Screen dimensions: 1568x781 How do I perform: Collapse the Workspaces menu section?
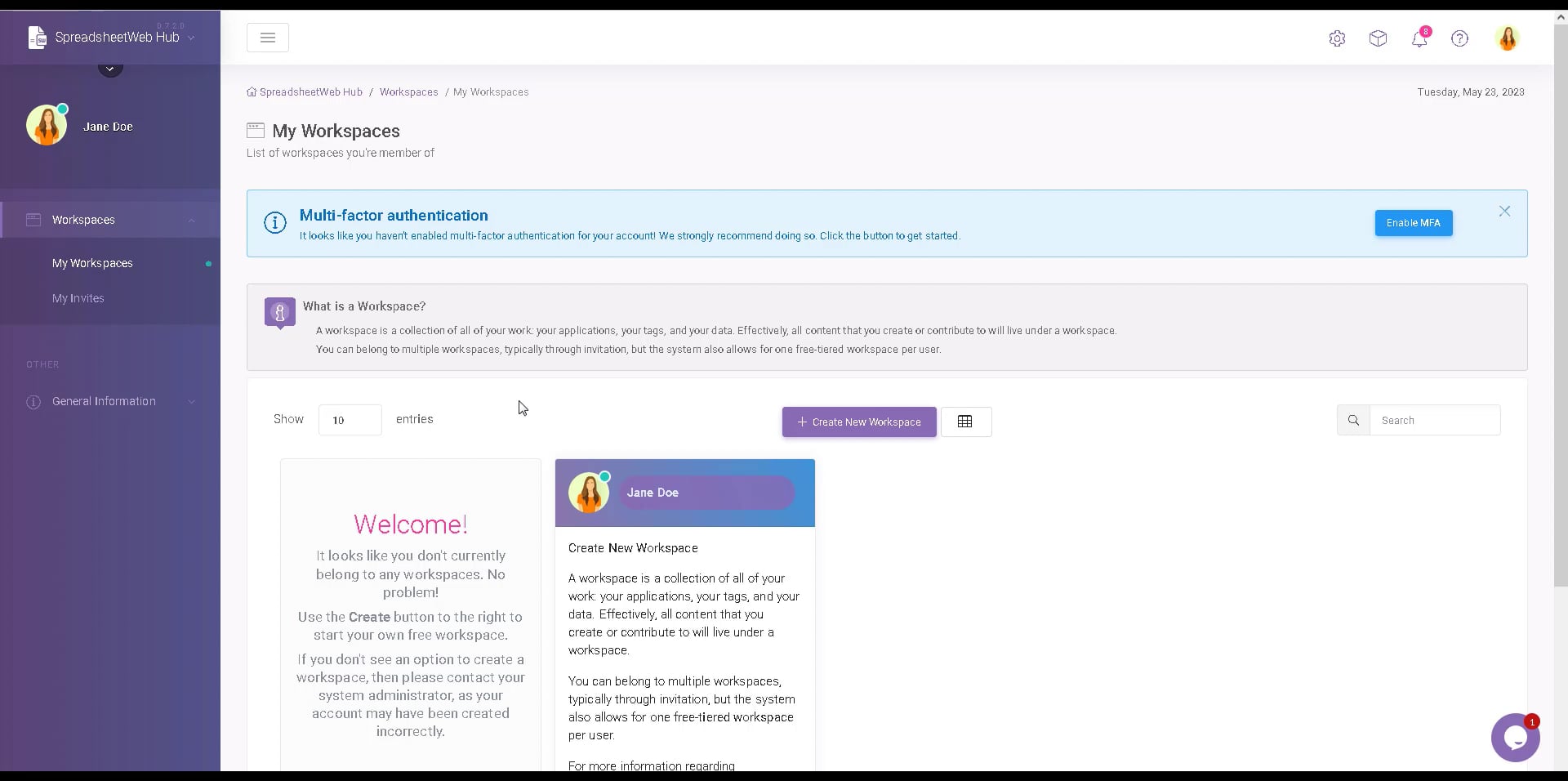192,220
